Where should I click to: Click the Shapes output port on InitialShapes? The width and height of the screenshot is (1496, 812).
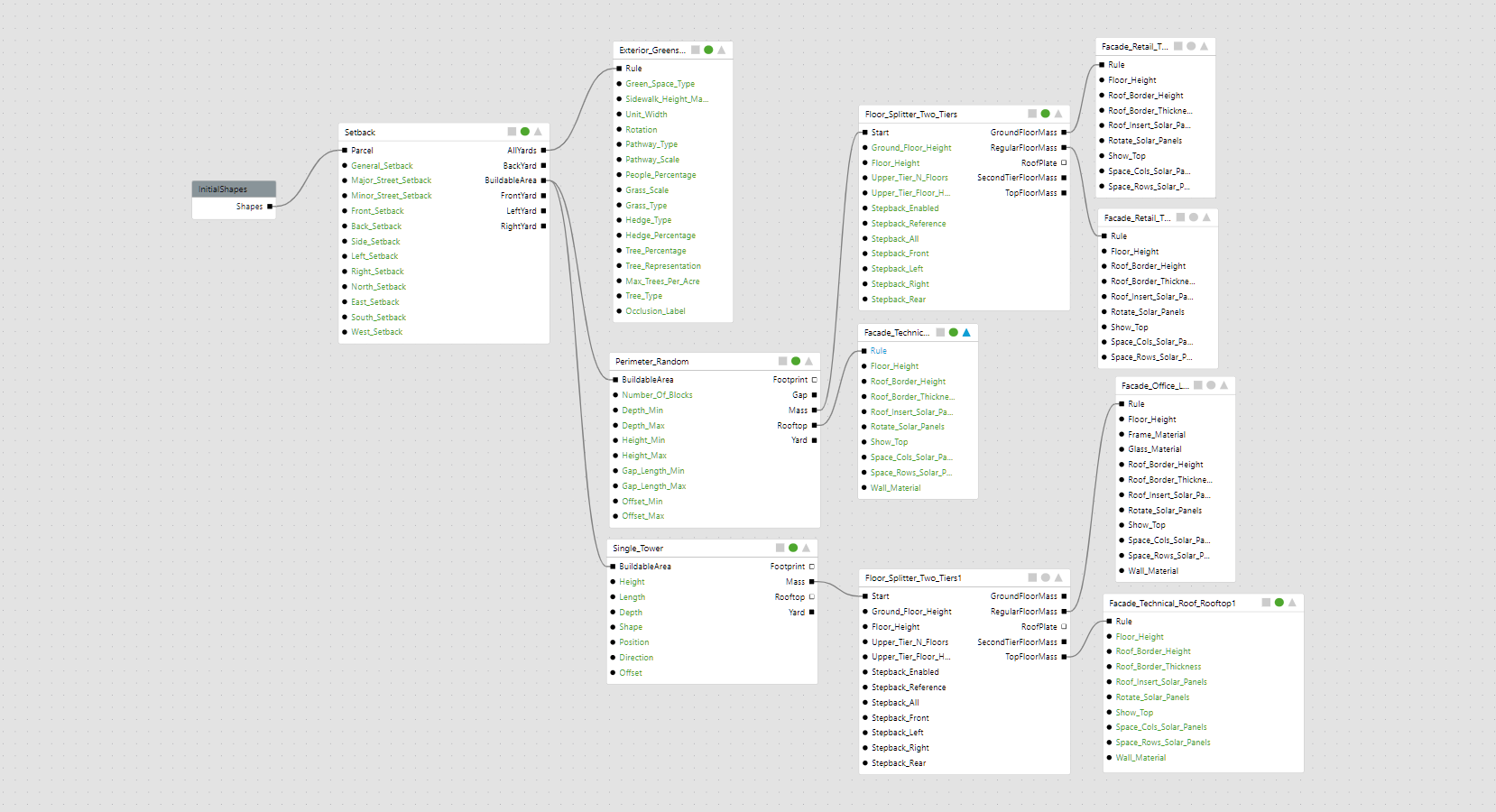tap(269, 207)
